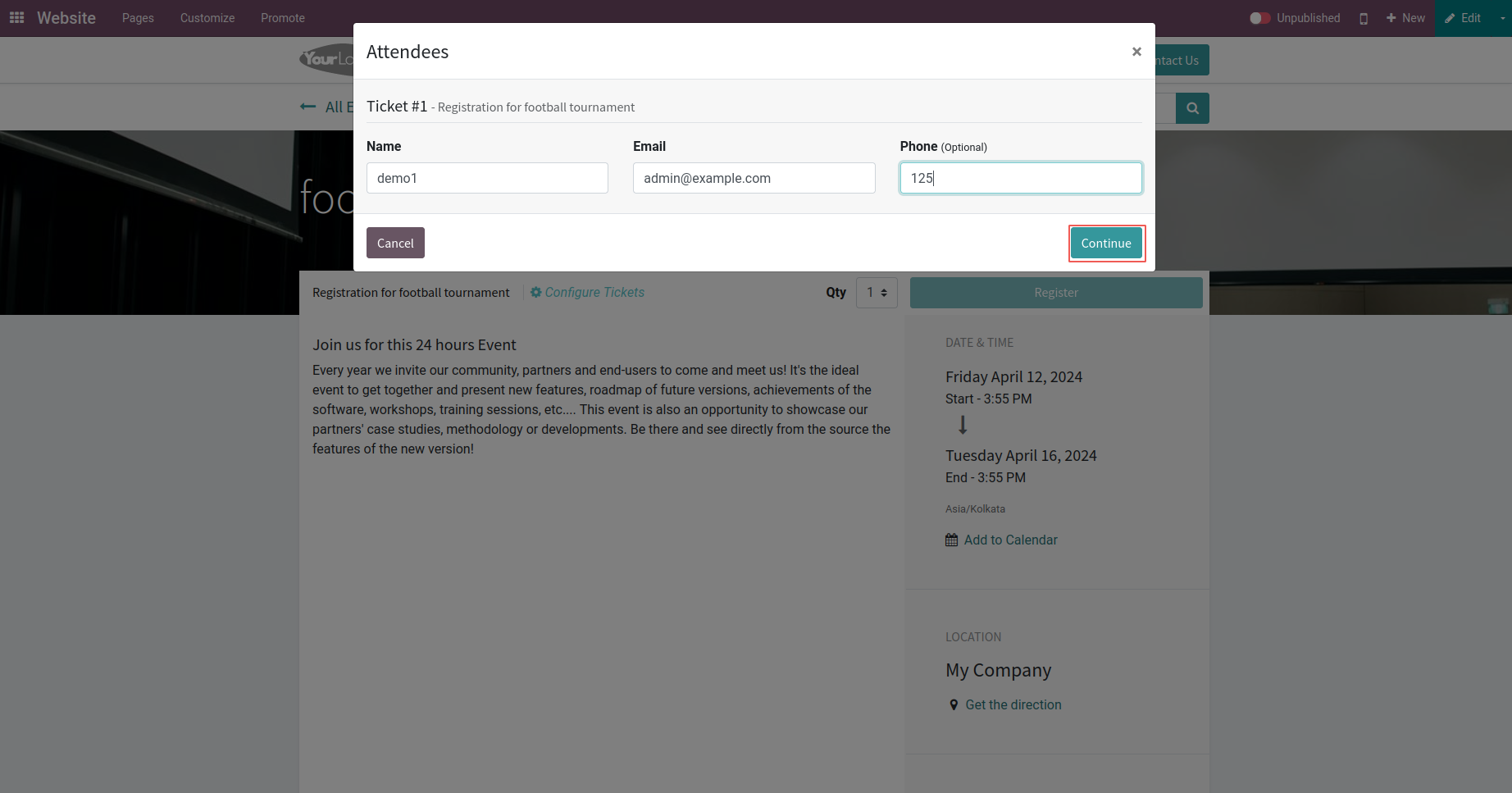Screen dimensions: 1512x793
Task: Click the magnifier search icon
Action: (1192, 108)
